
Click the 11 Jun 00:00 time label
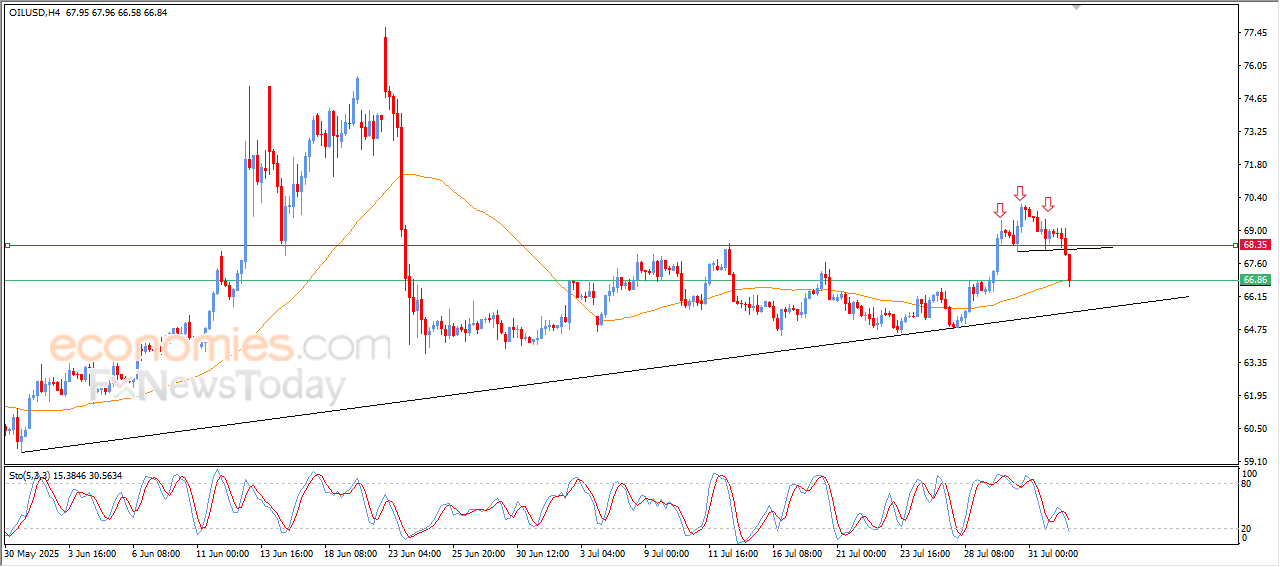[x=222, y=552]
